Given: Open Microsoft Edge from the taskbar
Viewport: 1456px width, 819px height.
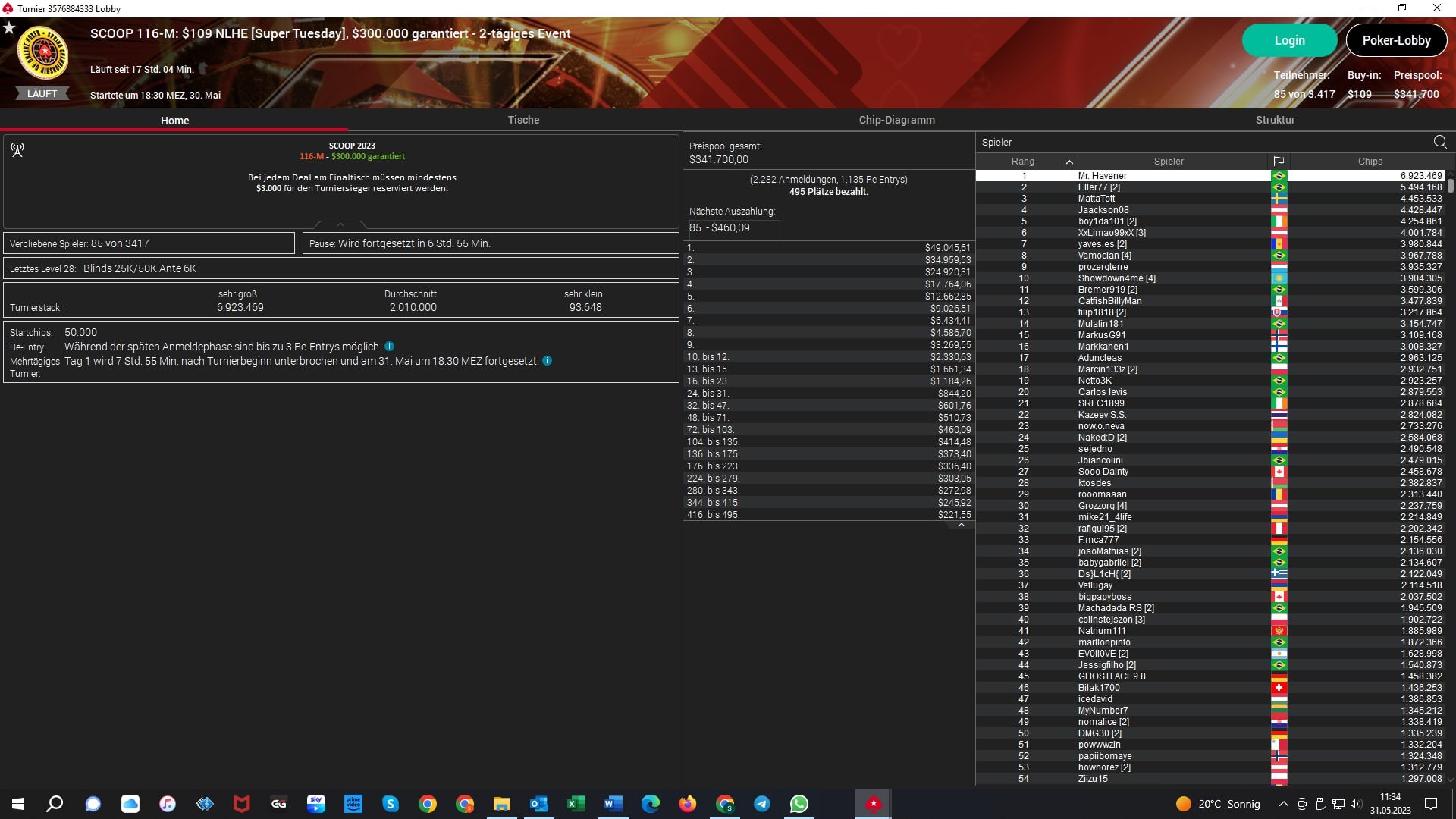Looking at the screenshot, I should (x=651, y=804).
